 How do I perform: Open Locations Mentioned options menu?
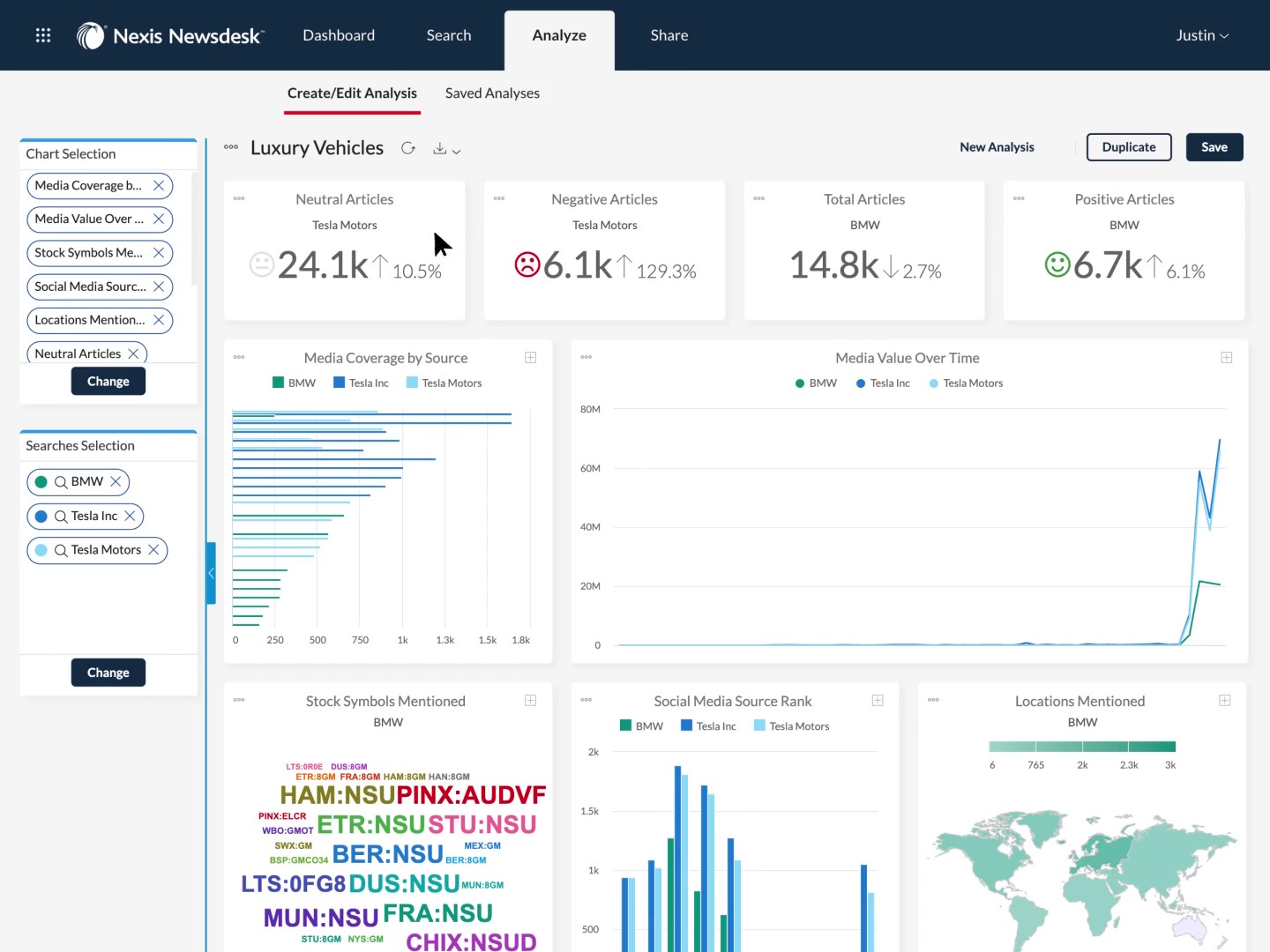933,700
